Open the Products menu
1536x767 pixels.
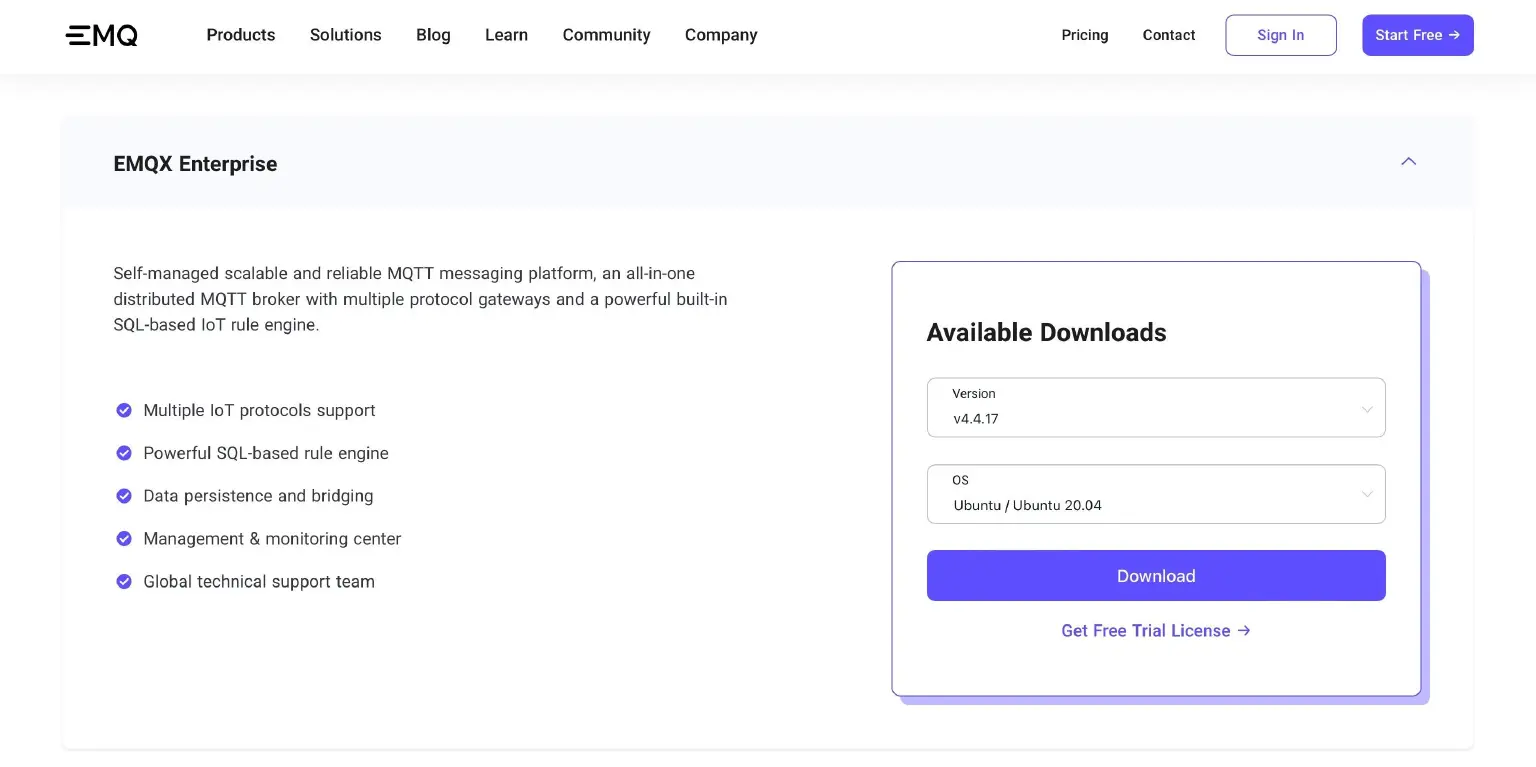[x=240, y=35]
